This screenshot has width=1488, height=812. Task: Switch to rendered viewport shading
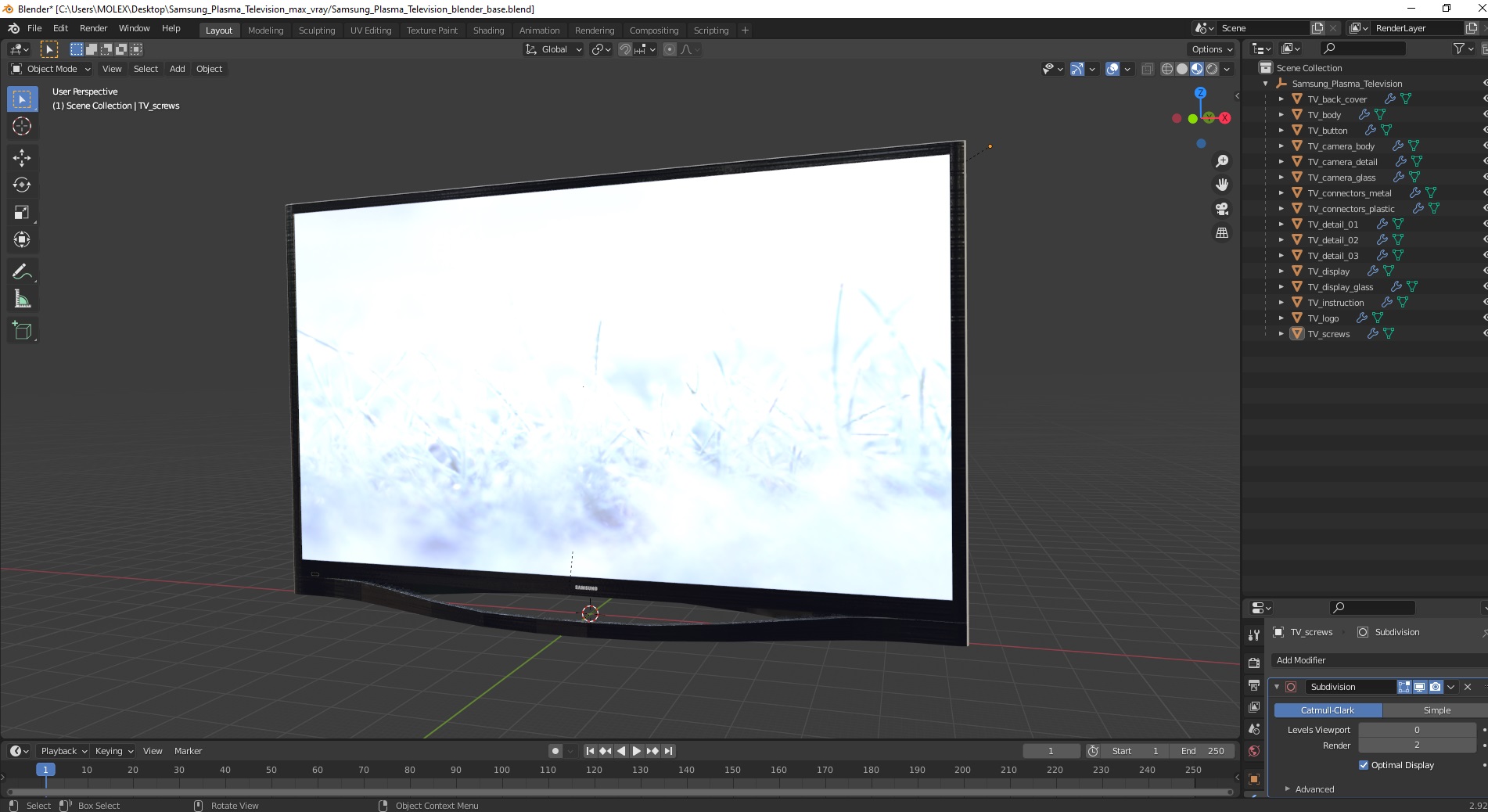[x=1212, y=69]
